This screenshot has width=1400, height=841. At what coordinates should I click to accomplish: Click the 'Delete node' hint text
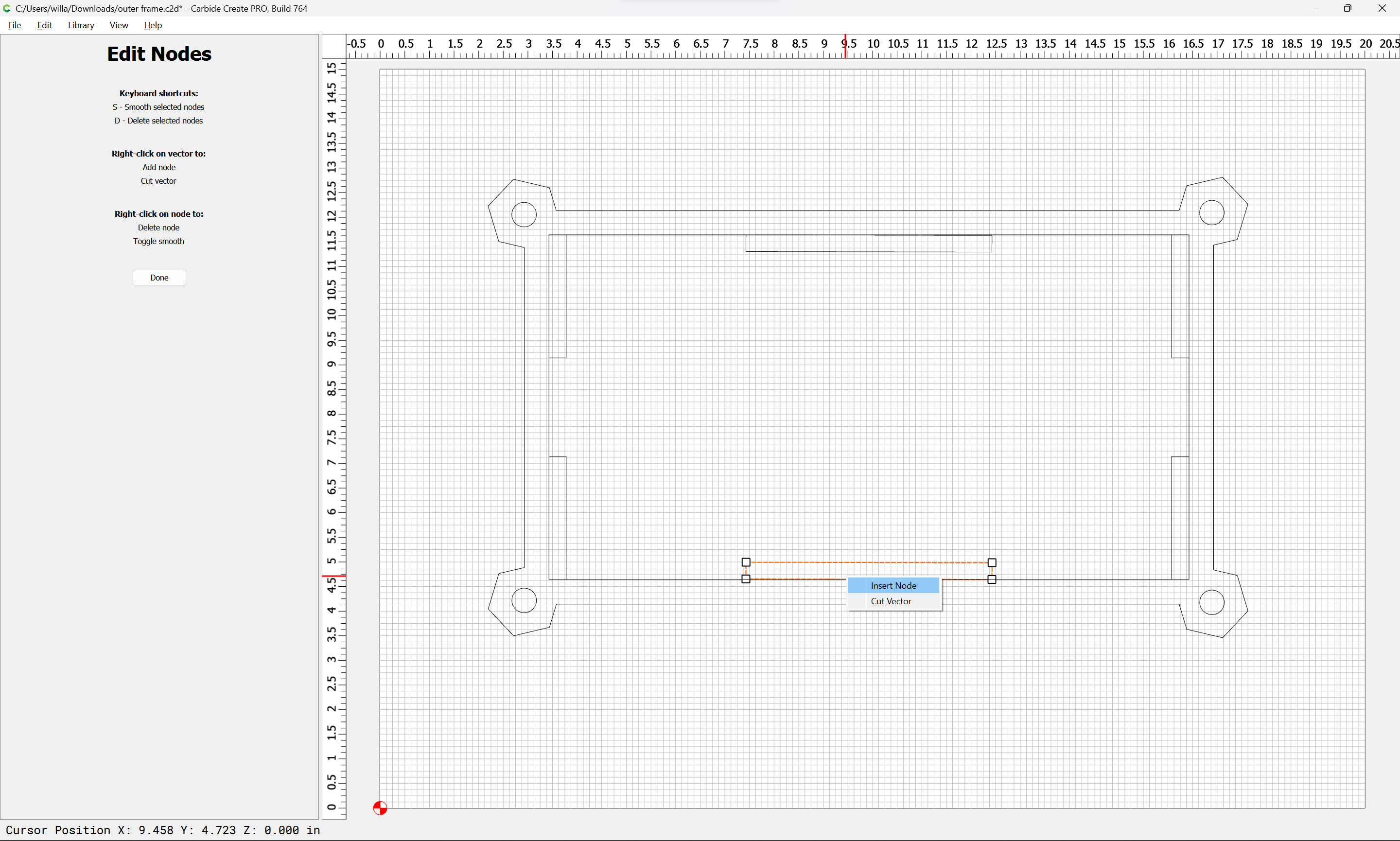pos(158,227)
